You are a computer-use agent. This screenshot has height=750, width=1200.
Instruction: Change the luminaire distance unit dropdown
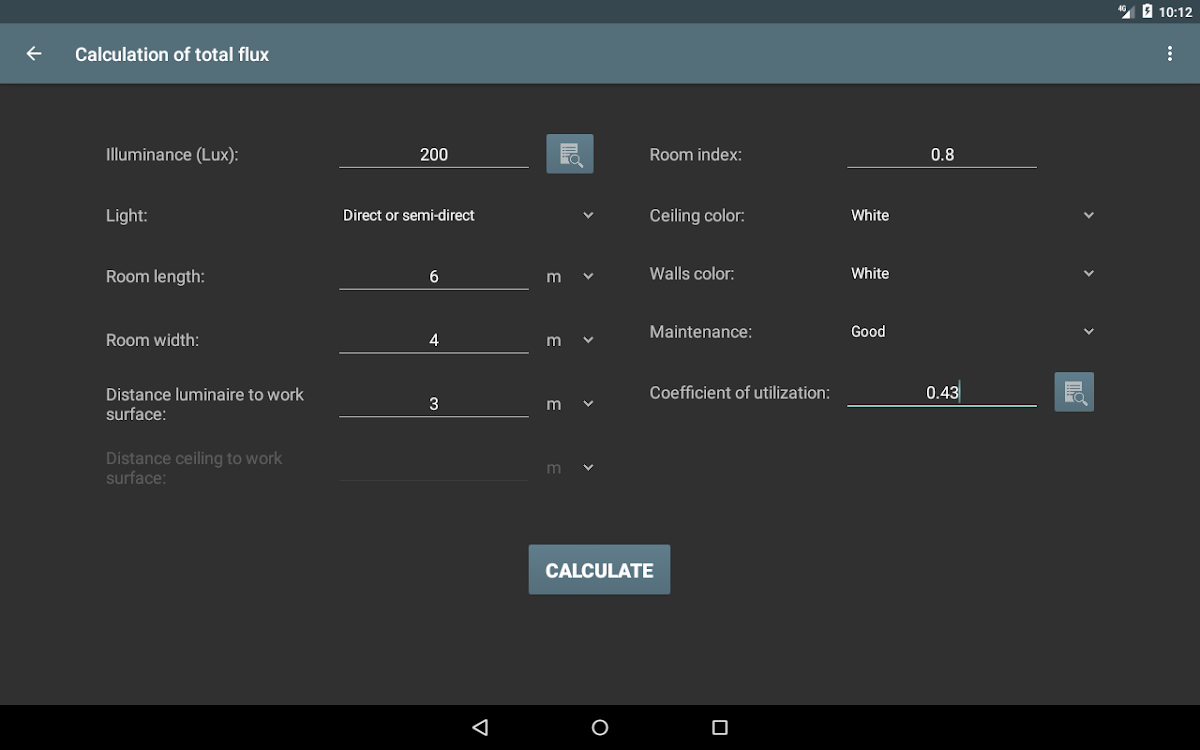(570, 404)
